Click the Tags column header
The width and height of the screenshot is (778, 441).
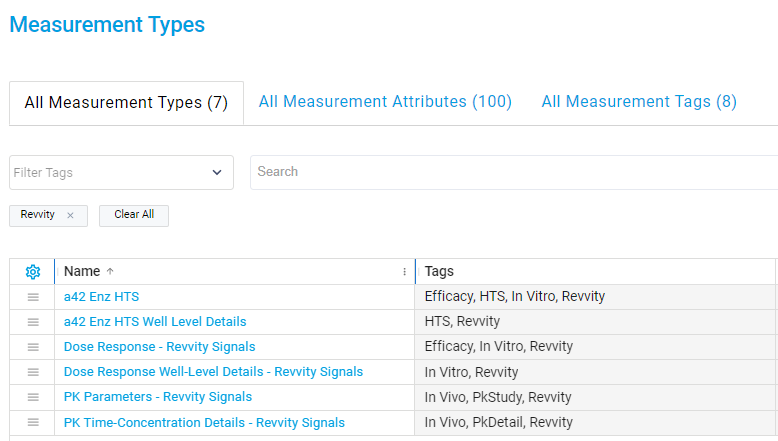[x=440, y=271]
